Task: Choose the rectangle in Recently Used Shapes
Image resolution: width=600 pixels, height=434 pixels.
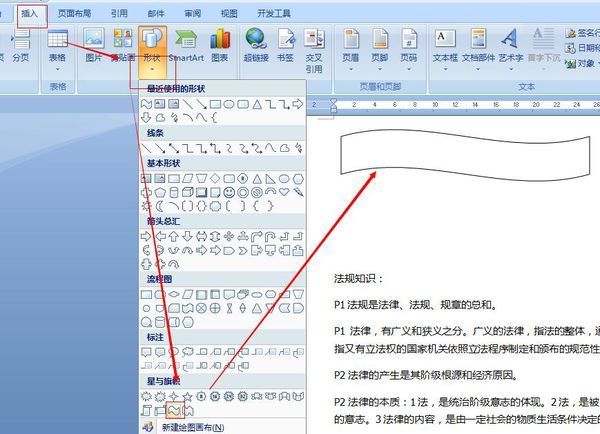Action: [x=215, y=104]
